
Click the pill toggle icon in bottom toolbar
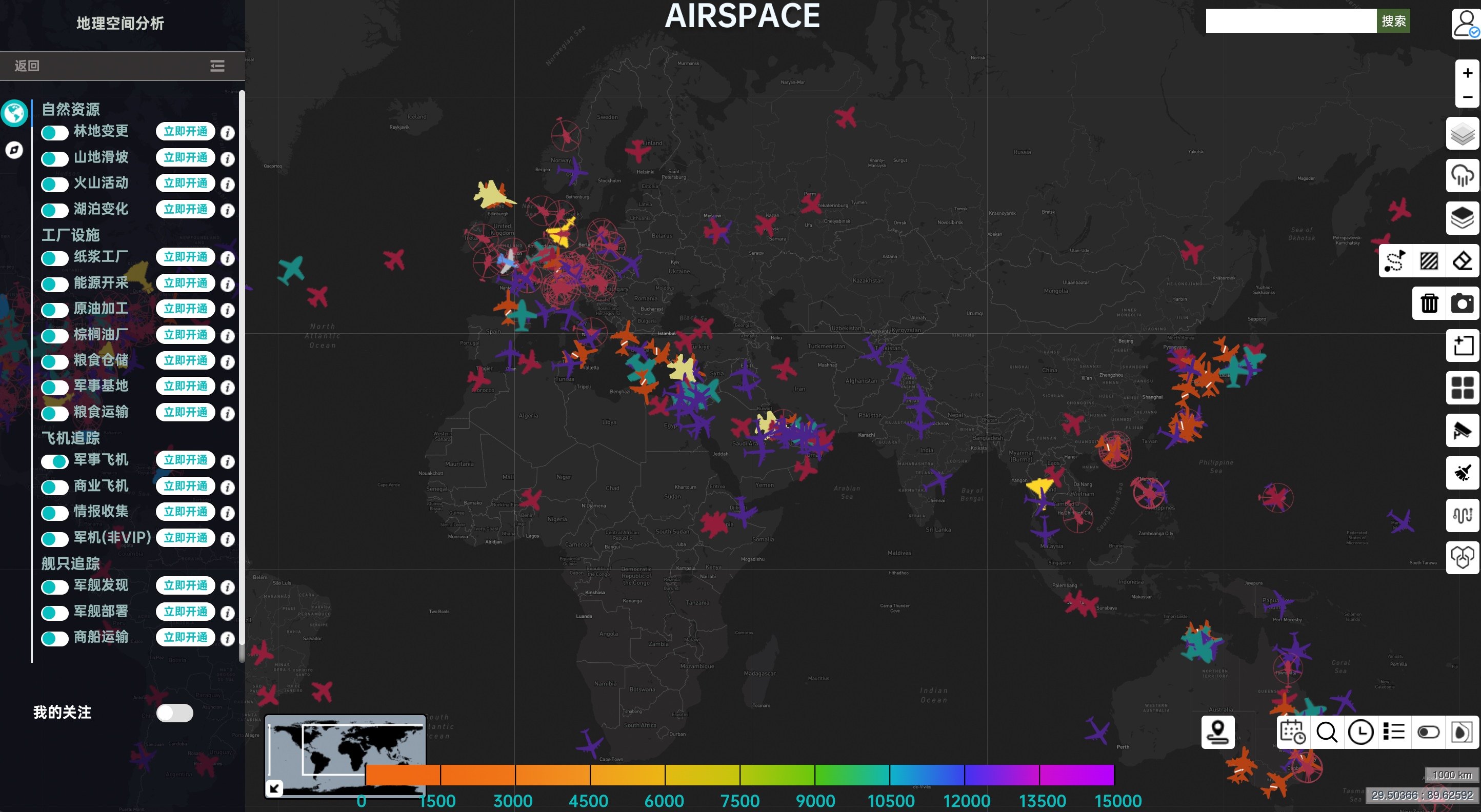(x=1428, y=732)
